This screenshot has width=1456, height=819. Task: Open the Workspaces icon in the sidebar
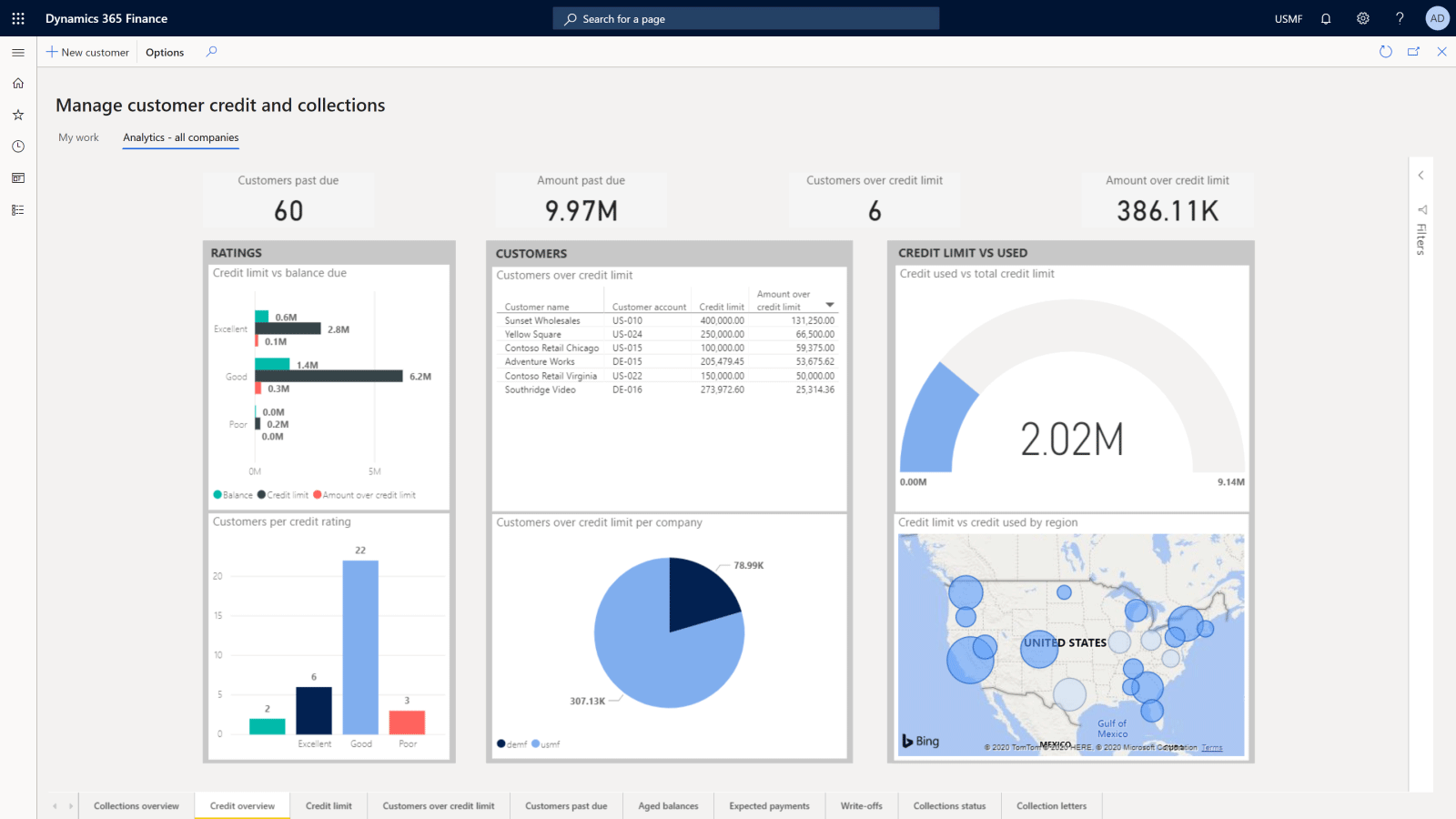[18, 178]
